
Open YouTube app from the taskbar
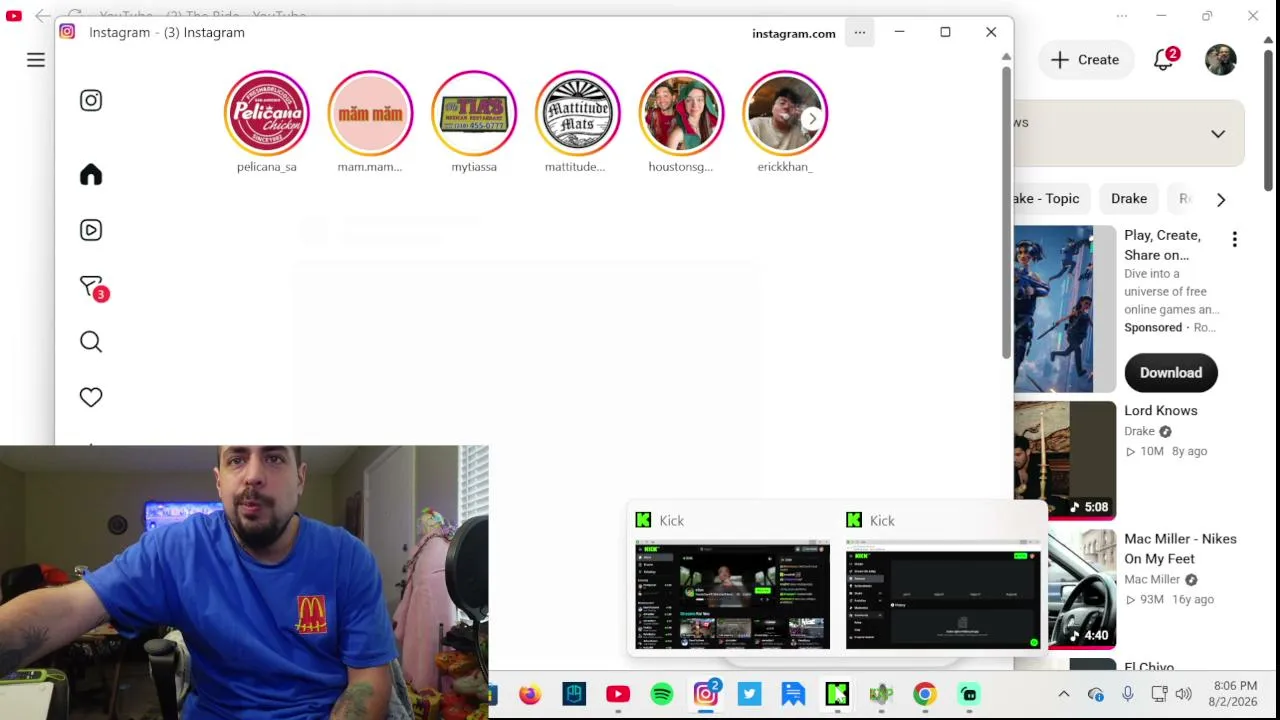618,694
